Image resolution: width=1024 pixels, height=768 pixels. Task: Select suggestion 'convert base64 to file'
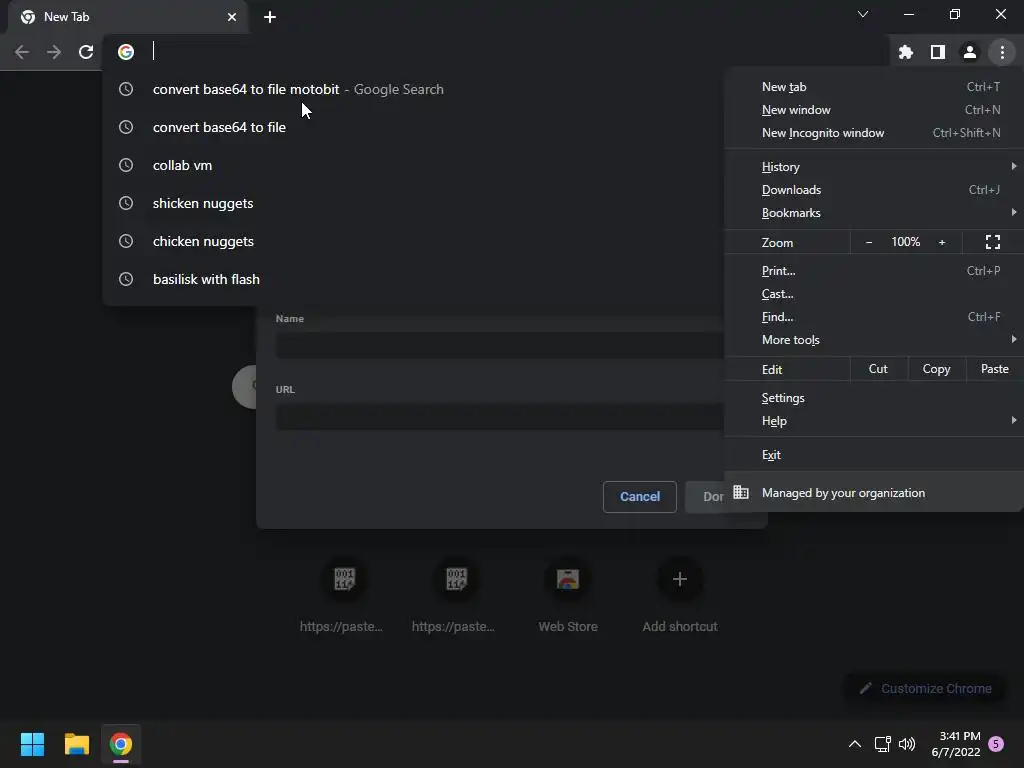(x=413, y=127)
